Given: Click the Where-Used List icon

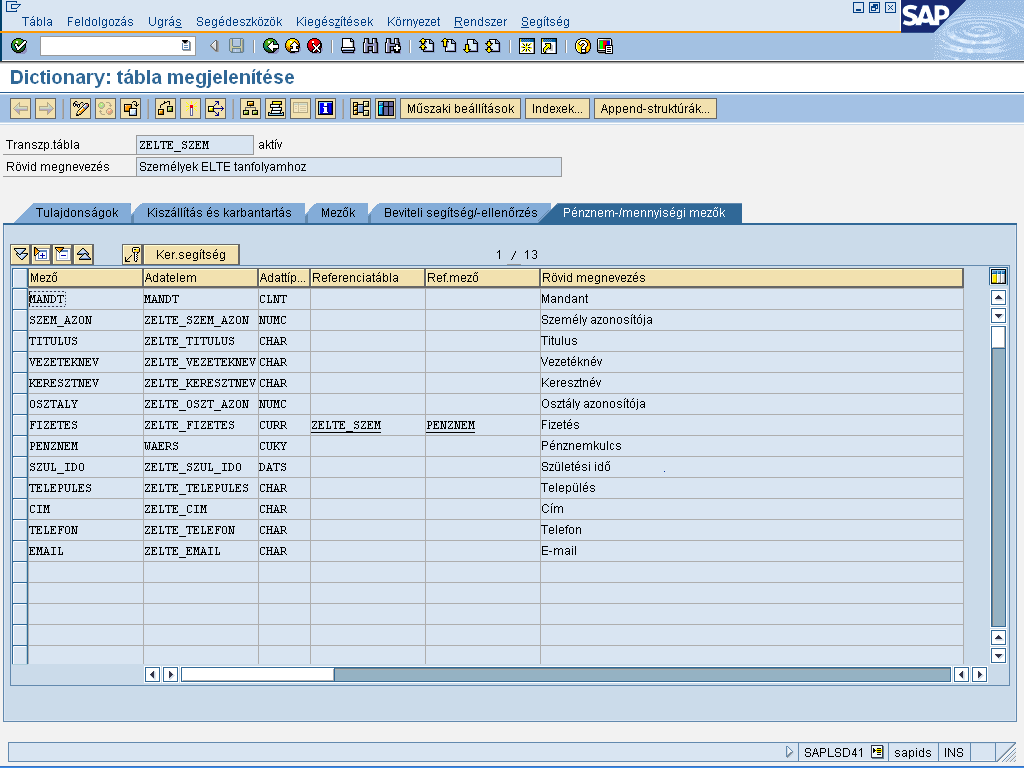Looking at the screenshot, I should point(216,108).
